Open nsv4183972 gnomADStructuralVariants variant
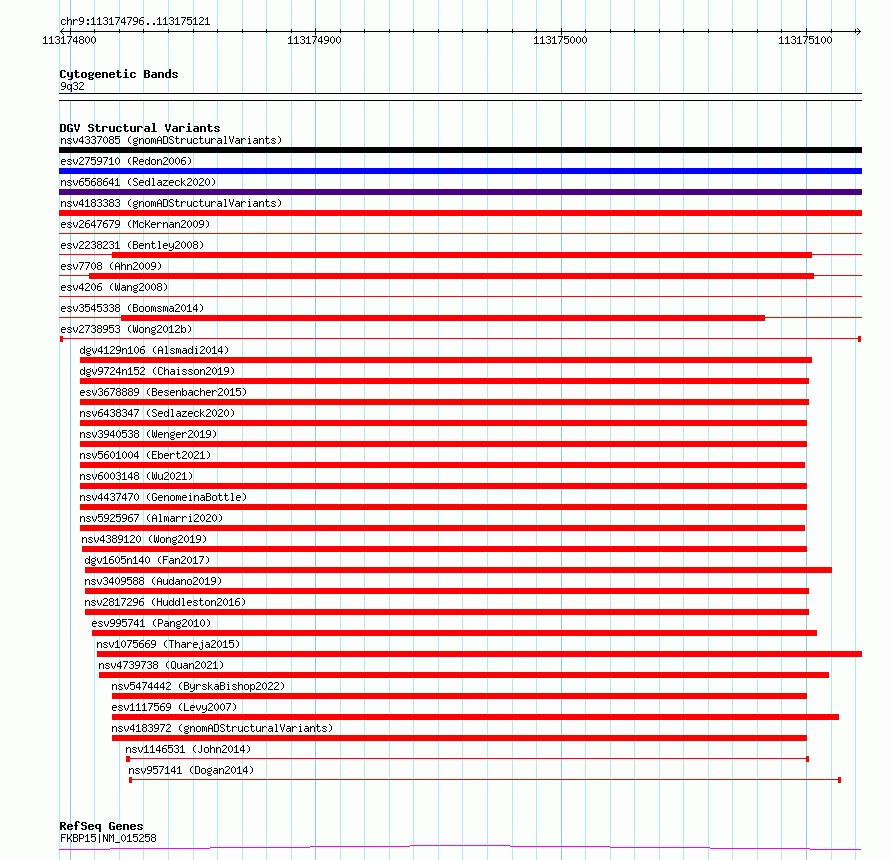The width and height of the screenshot is (890, 860). click(x=459, y=738)
